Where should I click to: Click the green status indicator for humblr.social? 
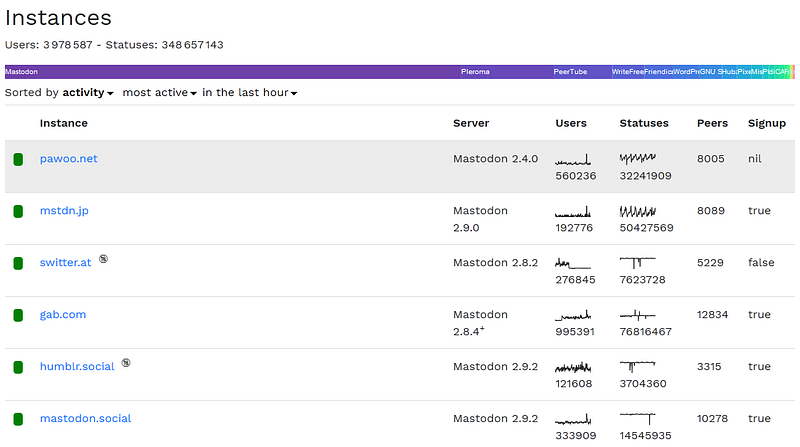click(18, 367)
